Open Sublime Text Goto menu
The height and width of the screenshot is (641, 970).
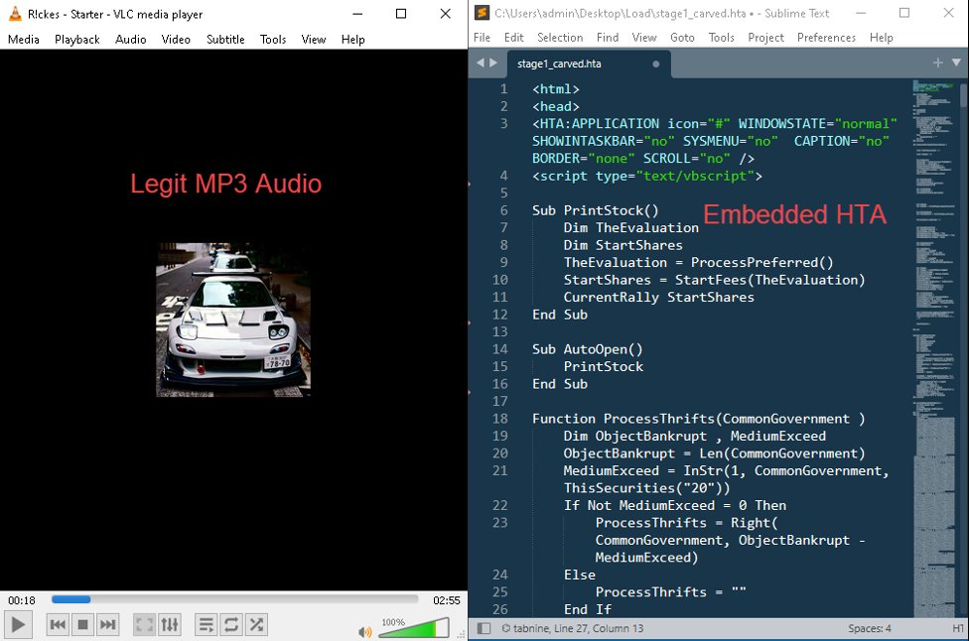(x=682, y=37)
